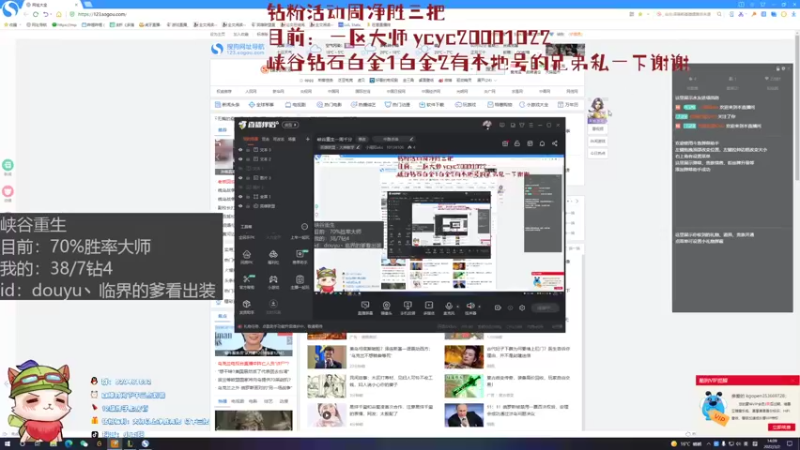Open the Windows Start menu

(x=7, y=444)
